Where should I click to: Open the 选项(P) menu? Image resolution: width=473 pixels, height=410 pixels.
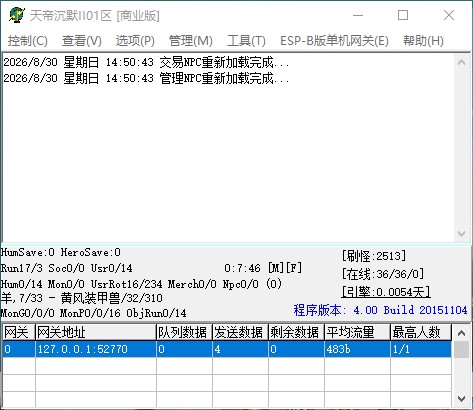coord(135,41)
